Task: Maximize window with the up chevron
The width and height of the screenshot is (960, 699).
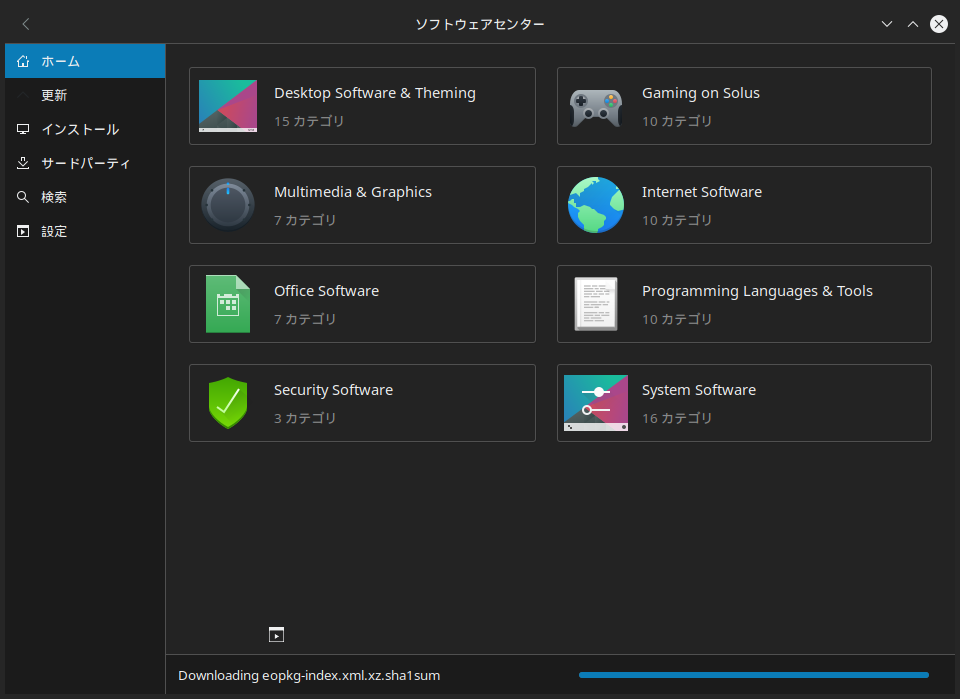Action: 913,24
